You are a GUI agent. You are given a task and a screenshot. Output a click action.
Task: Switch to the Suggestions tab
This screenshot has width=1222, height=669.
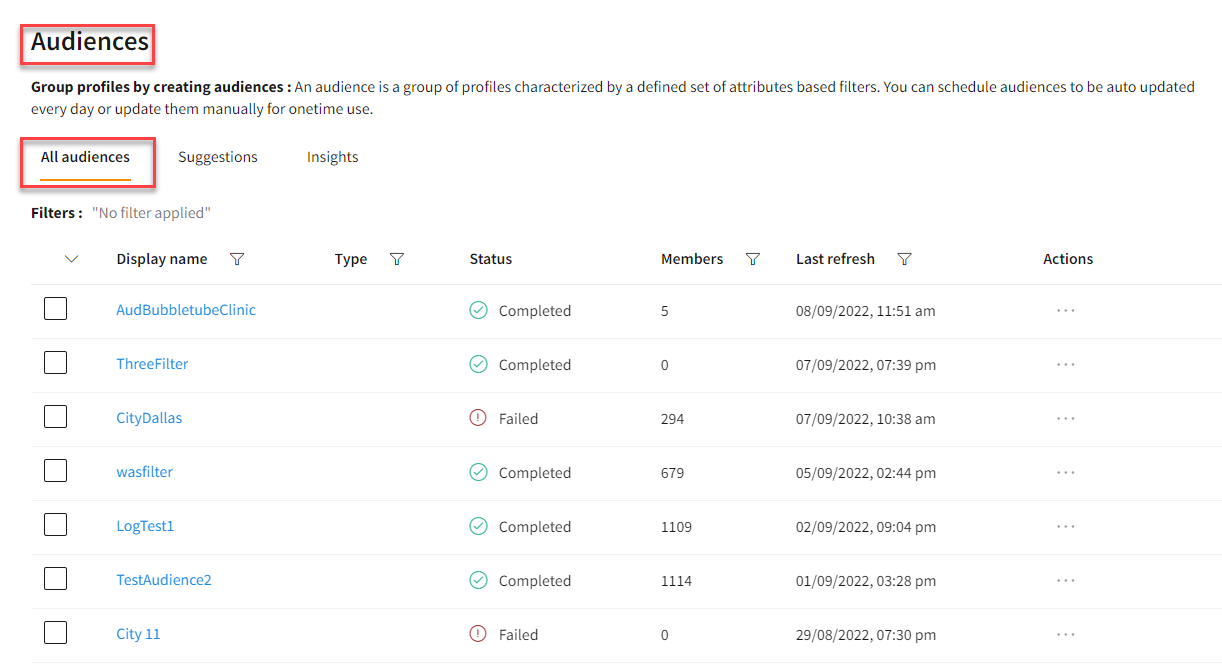218,157
